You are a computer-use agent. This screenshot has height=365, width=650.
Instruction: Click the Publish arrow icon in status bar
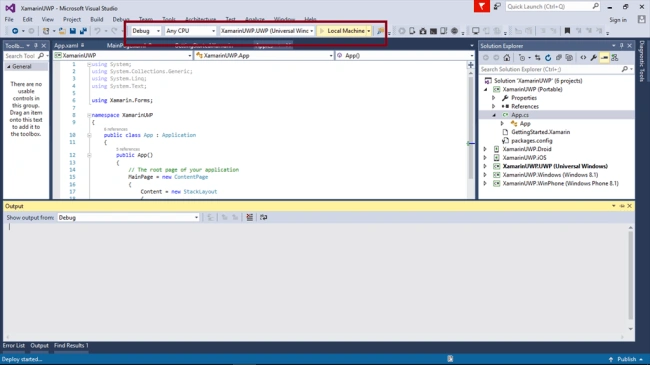(x=611, y=359)
